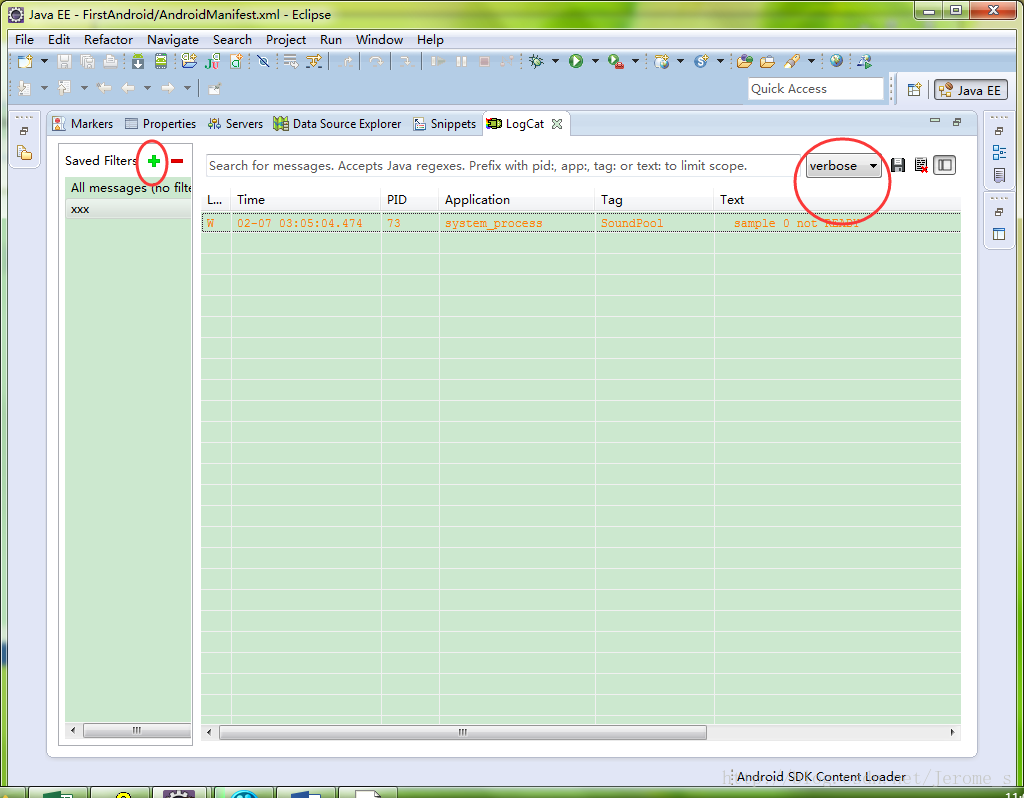This screenshot has width=1024, height=798.
Task: Open the Web Browser globe icon
Action: click(836, 61)
